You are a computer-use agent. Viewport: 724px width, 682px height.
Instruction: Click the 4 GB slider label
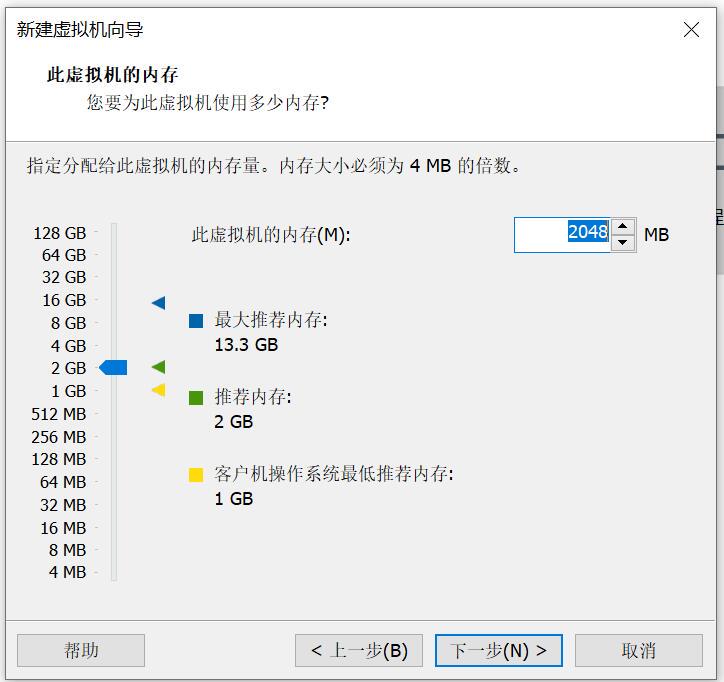pos(68,346)
